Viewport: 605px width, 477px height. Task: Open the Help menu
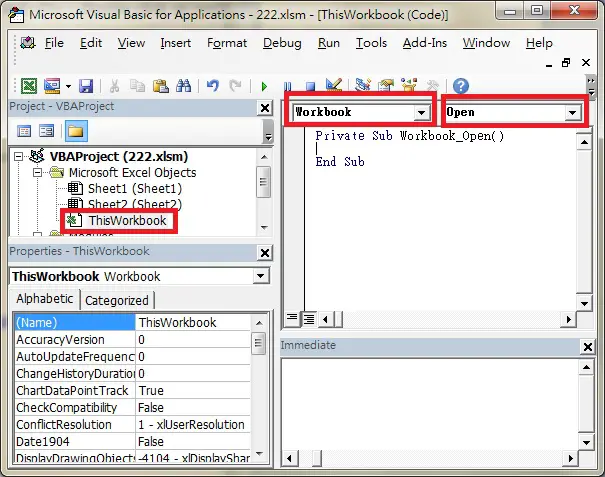(x=539, y=43)
